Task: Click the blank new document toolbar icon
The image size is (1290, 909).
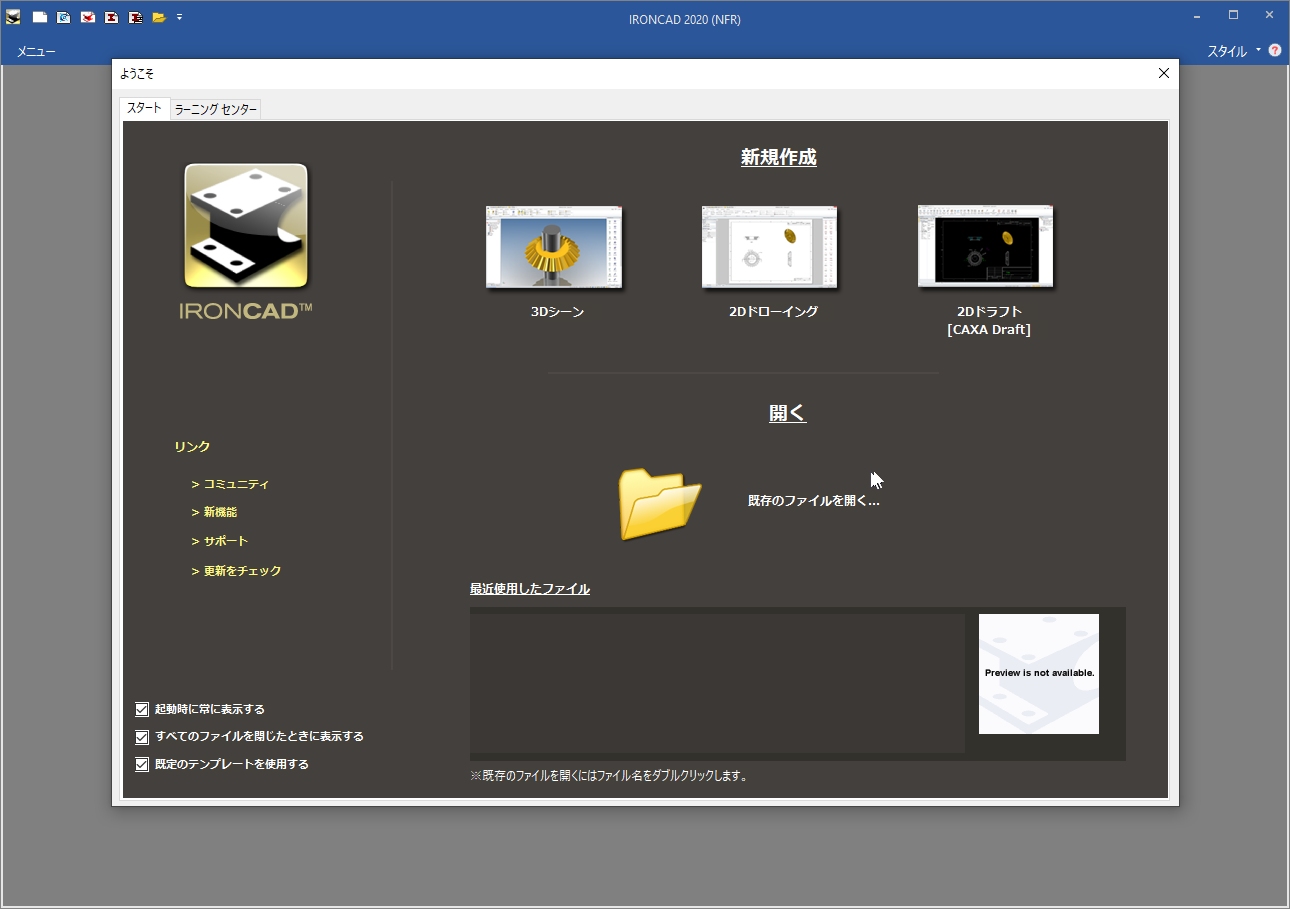Action: click(40, 17)
